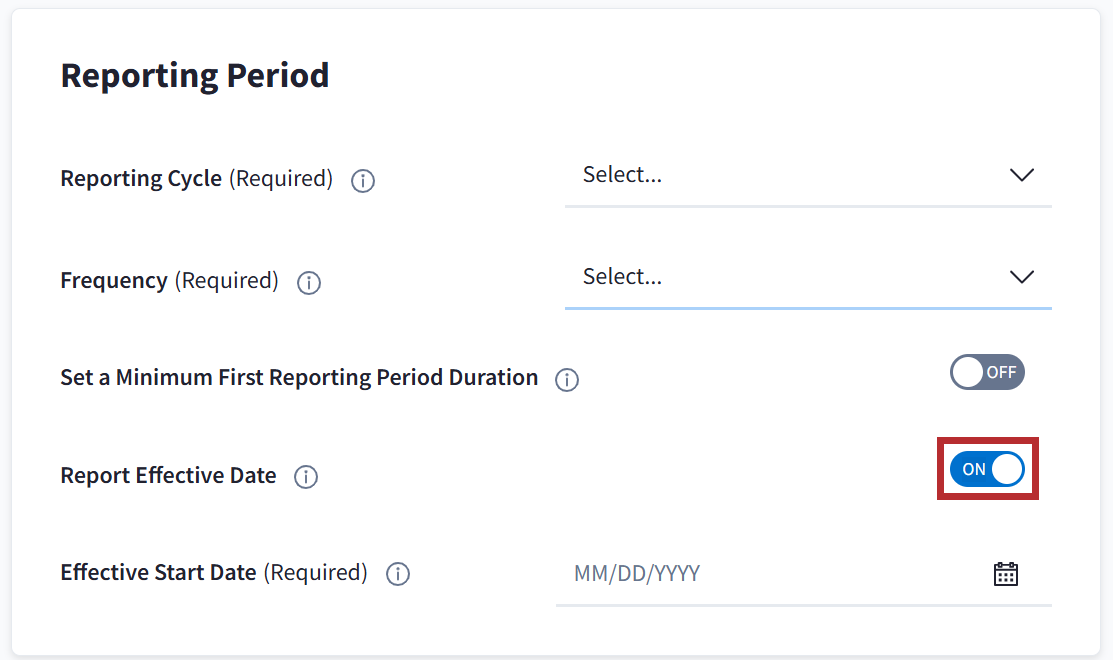Expand the Frequency dropdown chevron

point(1021,277)
